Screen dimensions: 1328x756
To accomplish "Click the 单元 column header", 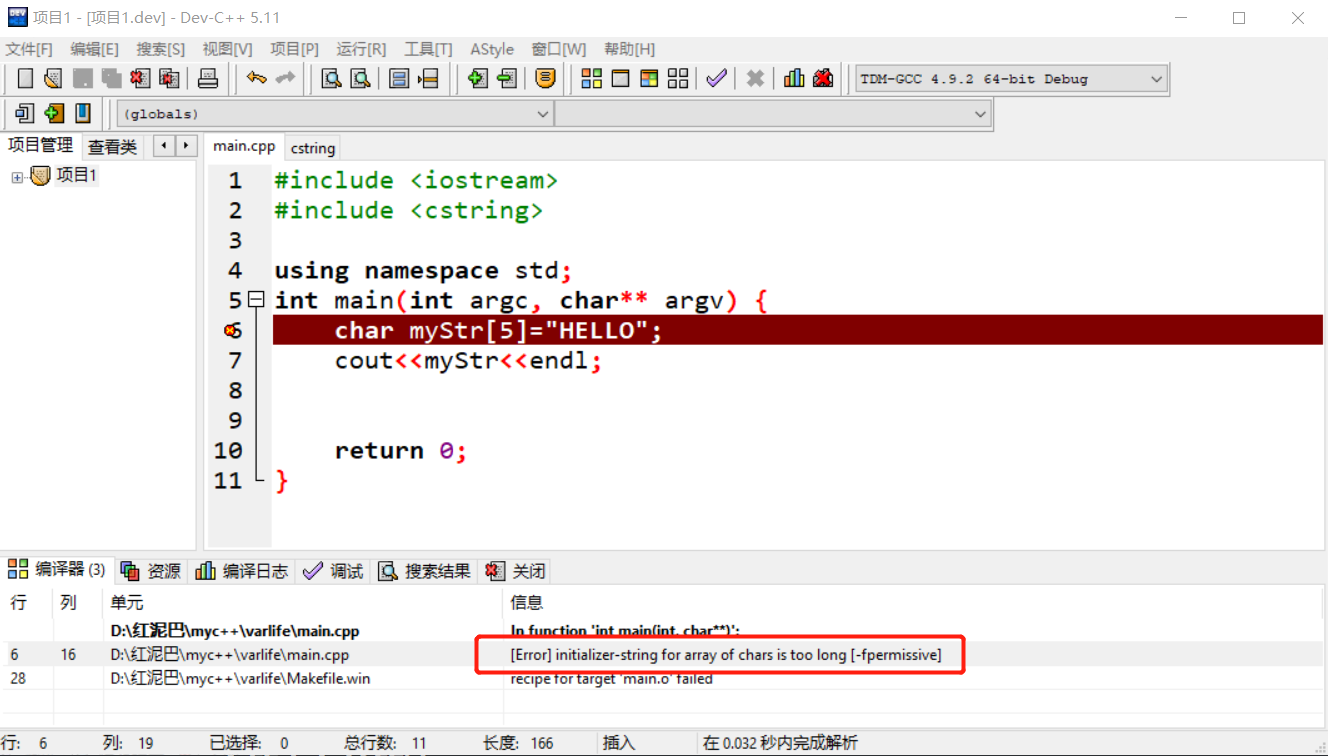I will click(303, 602).
